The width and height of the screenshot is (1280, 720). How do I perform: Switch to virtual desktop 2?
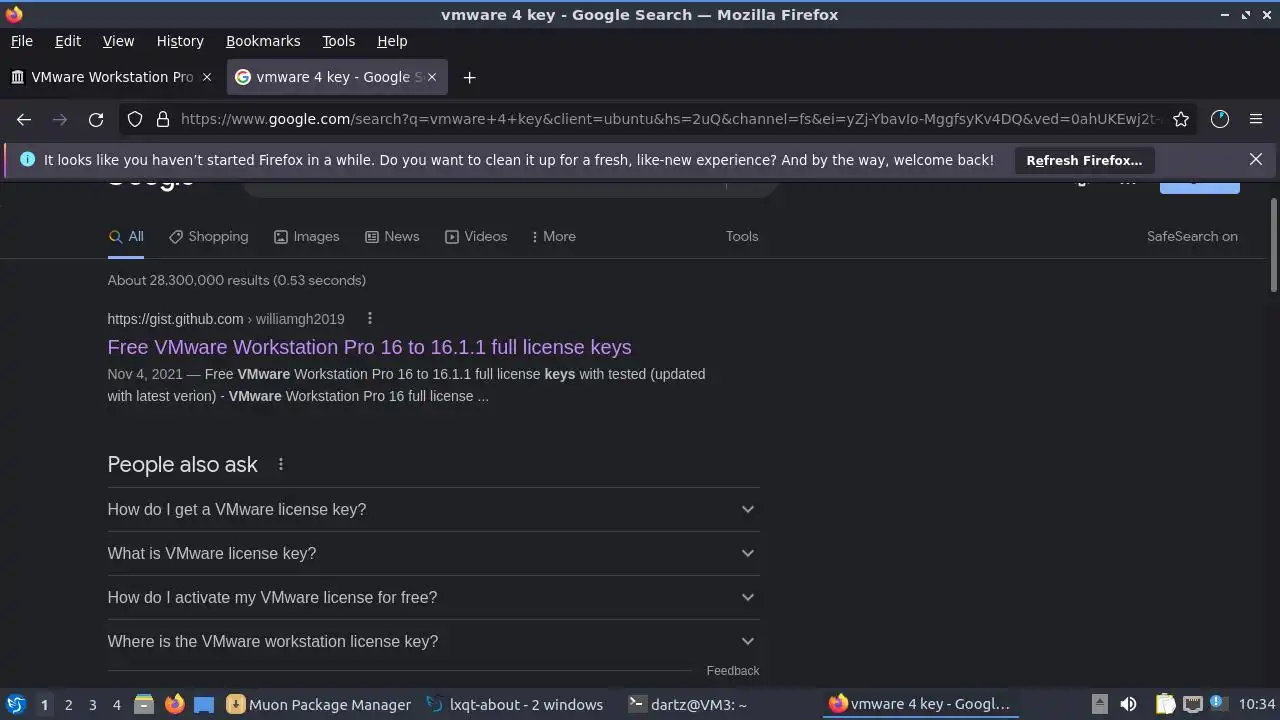(68, 705)
